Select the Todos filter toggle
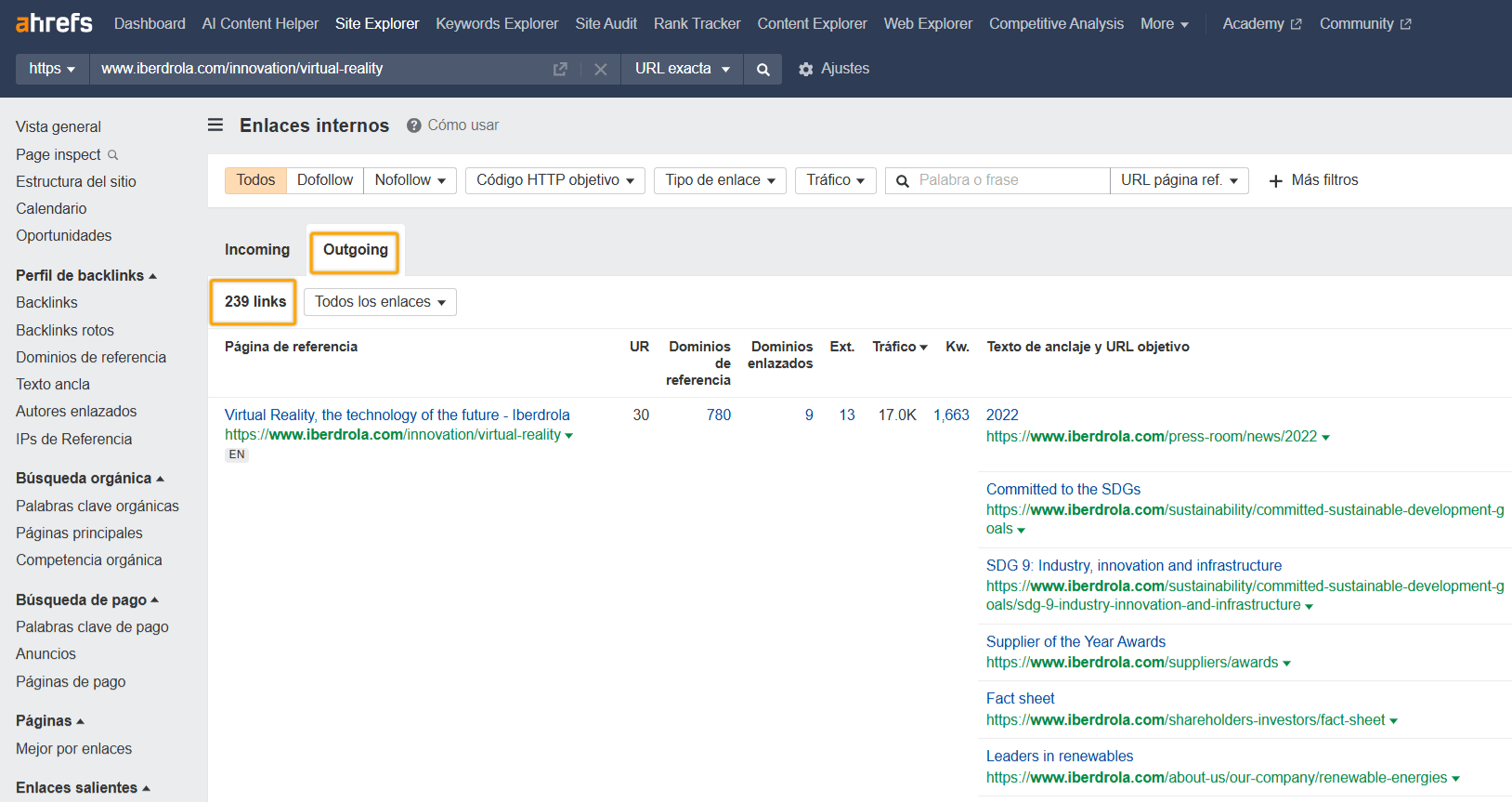 tap(255, 180)
